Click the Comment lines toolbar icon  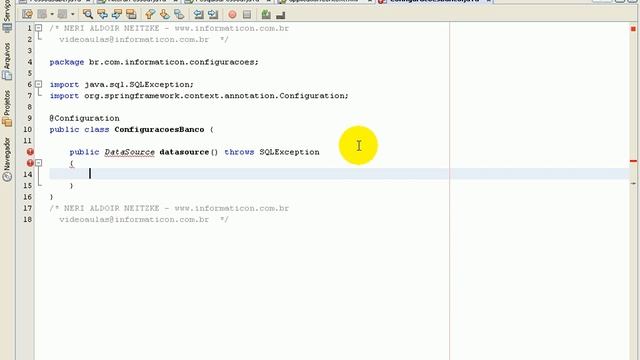click(266, 14)
